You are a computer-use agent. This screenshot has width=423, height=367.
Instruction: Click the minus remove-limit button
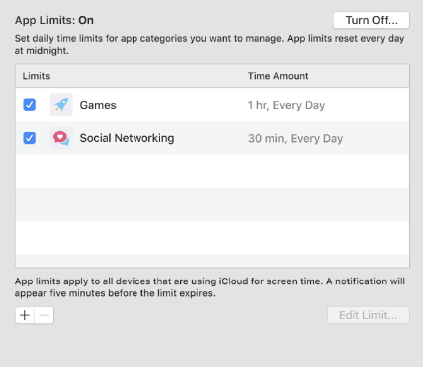[x=44, y=315]
